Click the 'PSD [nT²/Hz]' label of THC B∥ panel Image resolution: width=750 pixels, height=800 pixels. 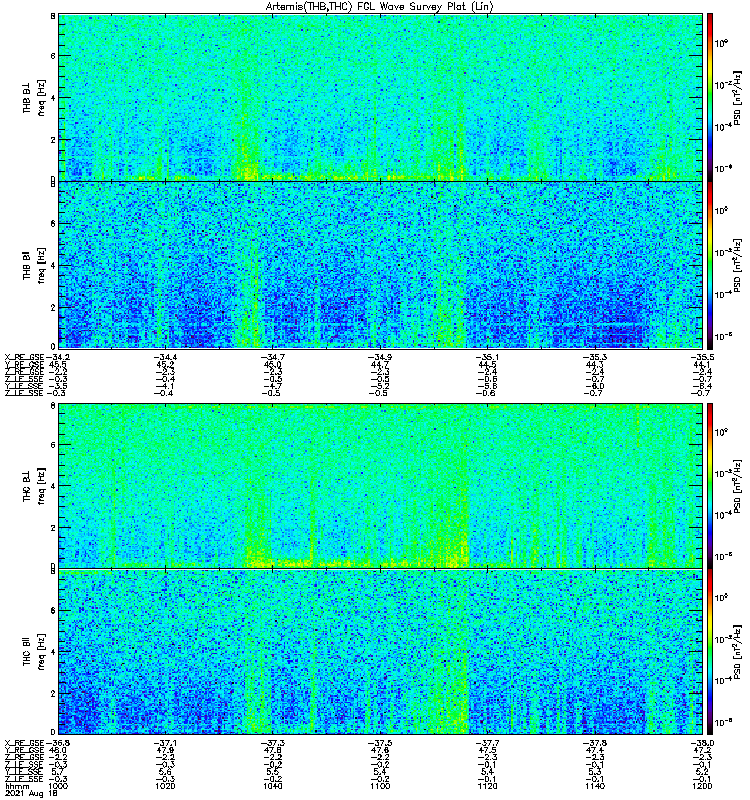coord(737,652)
